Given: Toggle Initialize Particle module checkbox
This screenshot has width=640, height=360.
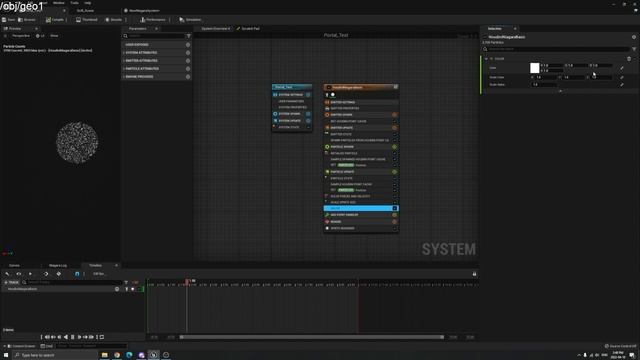Looking at the screenshot, I should pyautogui.click(x=395, y=153).
